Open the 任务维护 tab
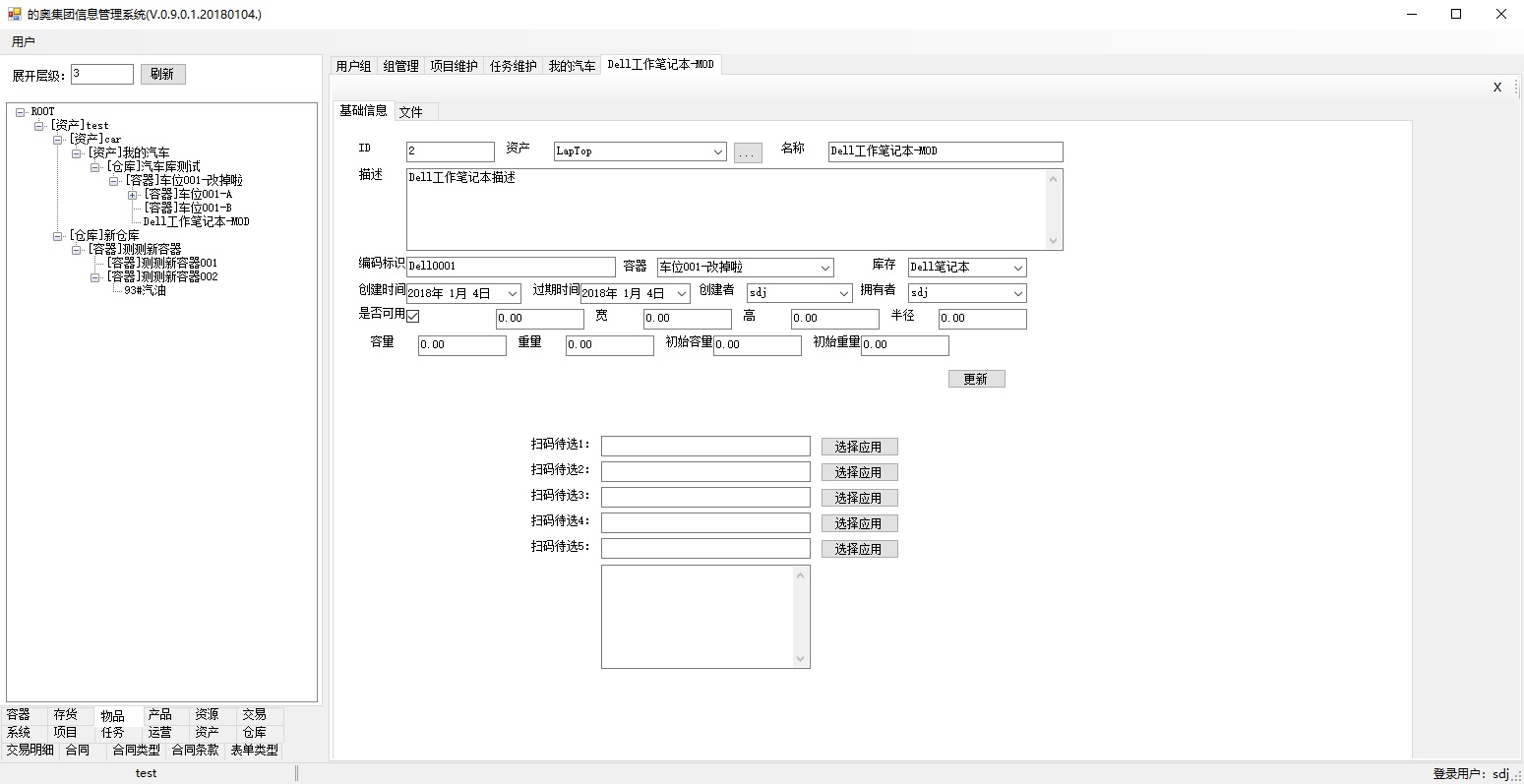Image resolution: width=1524 pixels, height=784 pixels. [513, 65]
